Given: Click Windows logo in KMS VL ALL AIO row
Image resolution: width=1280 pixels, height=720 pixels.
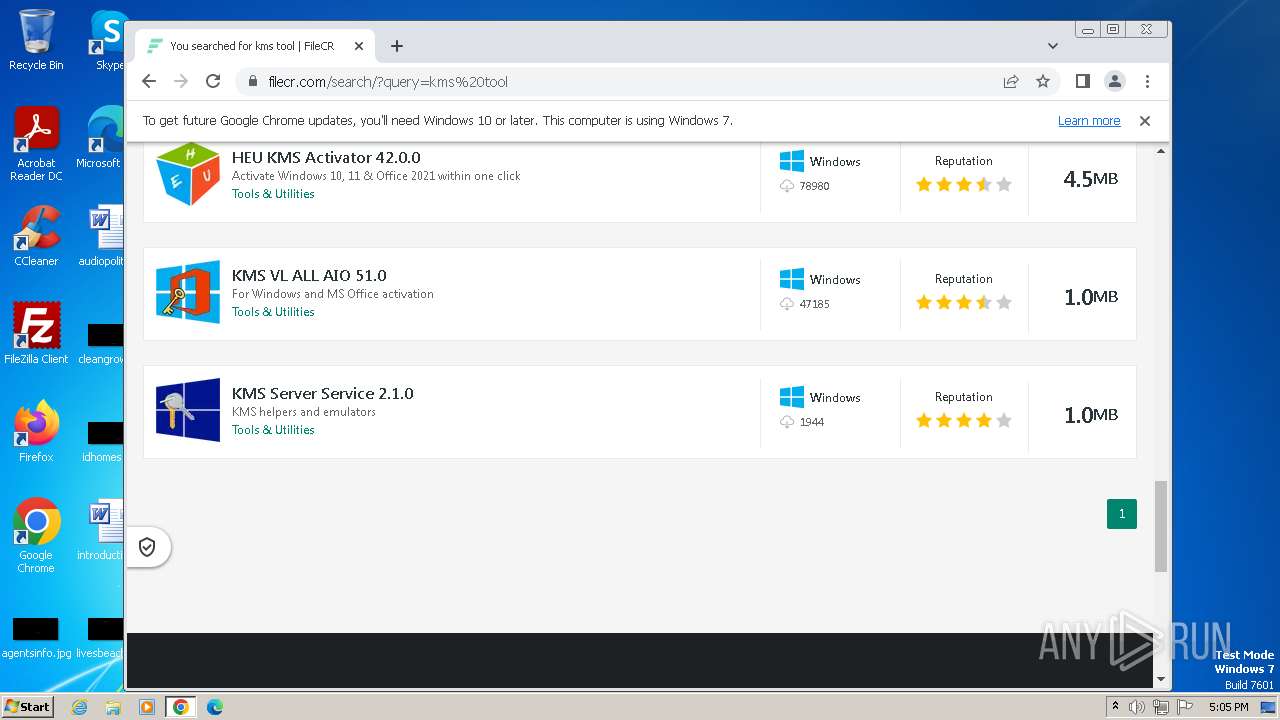Looking at the screenshot, I should pyautogui.click(x=792, y=279).
